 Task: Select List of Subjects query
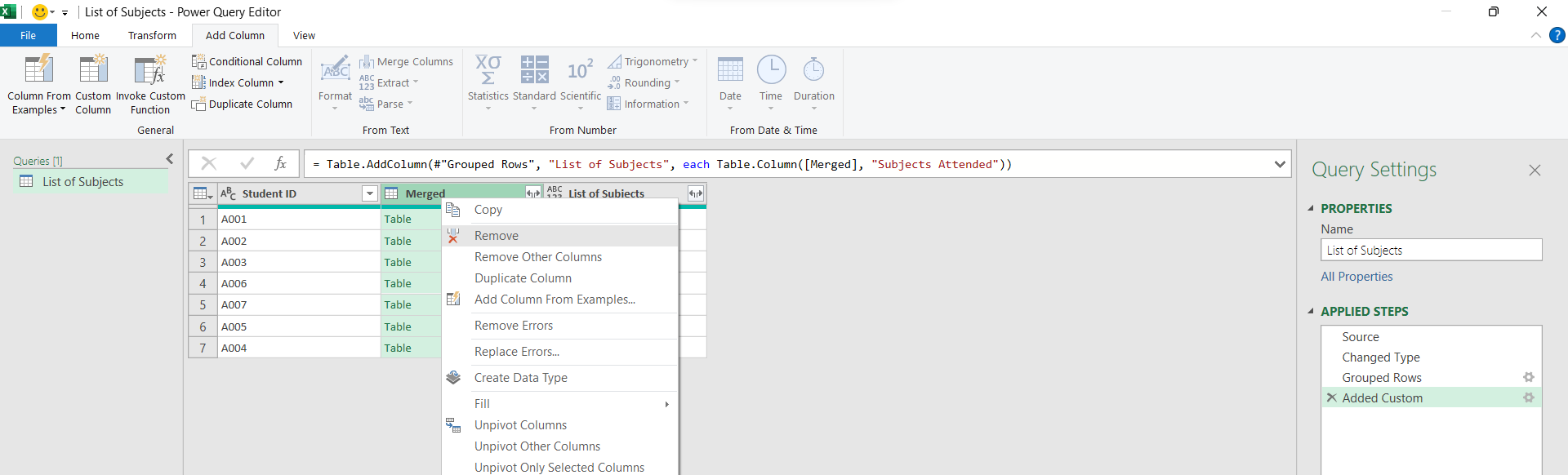pos(90,182)
